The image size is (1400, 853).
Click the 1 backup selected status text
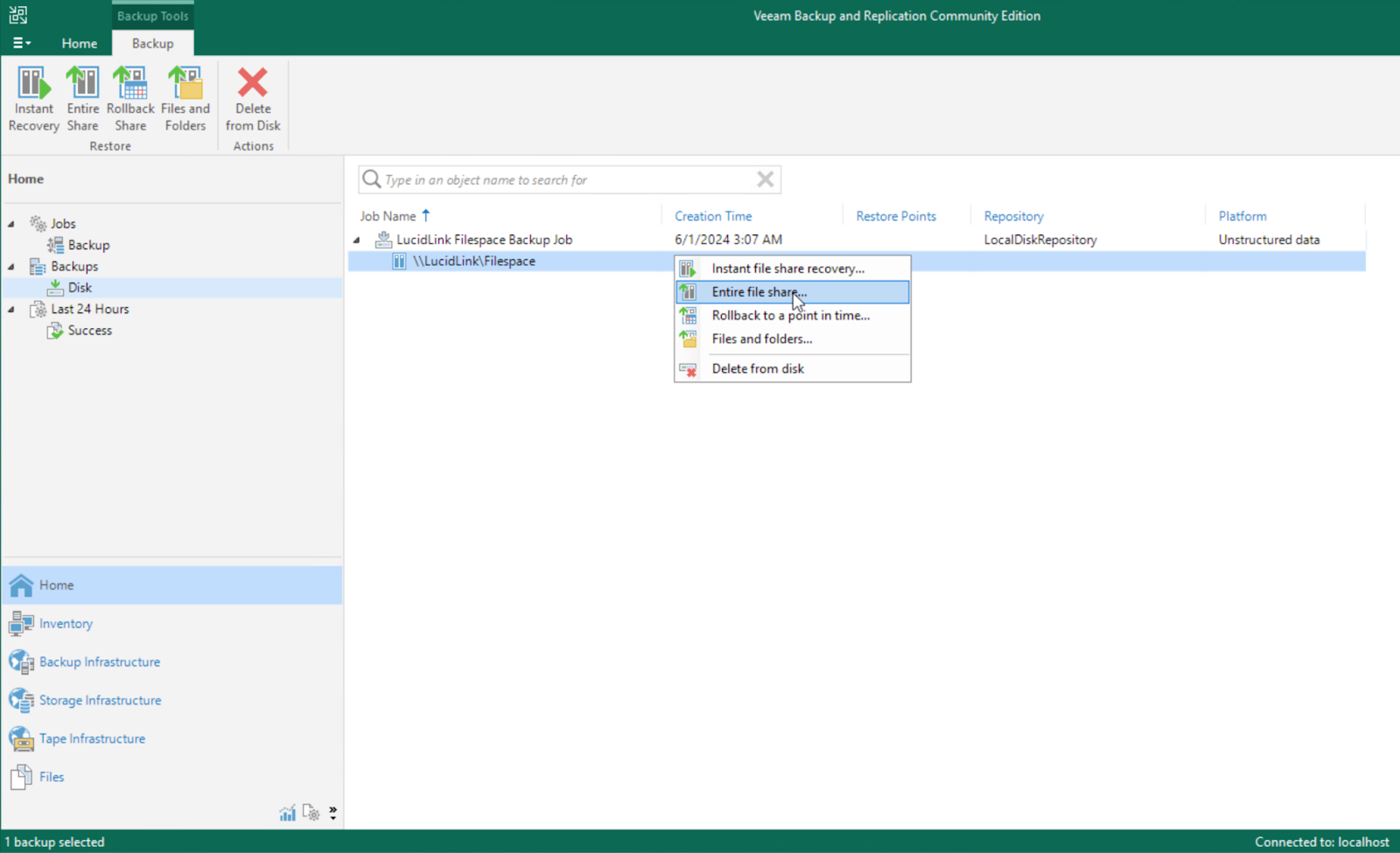coord(55,843)
